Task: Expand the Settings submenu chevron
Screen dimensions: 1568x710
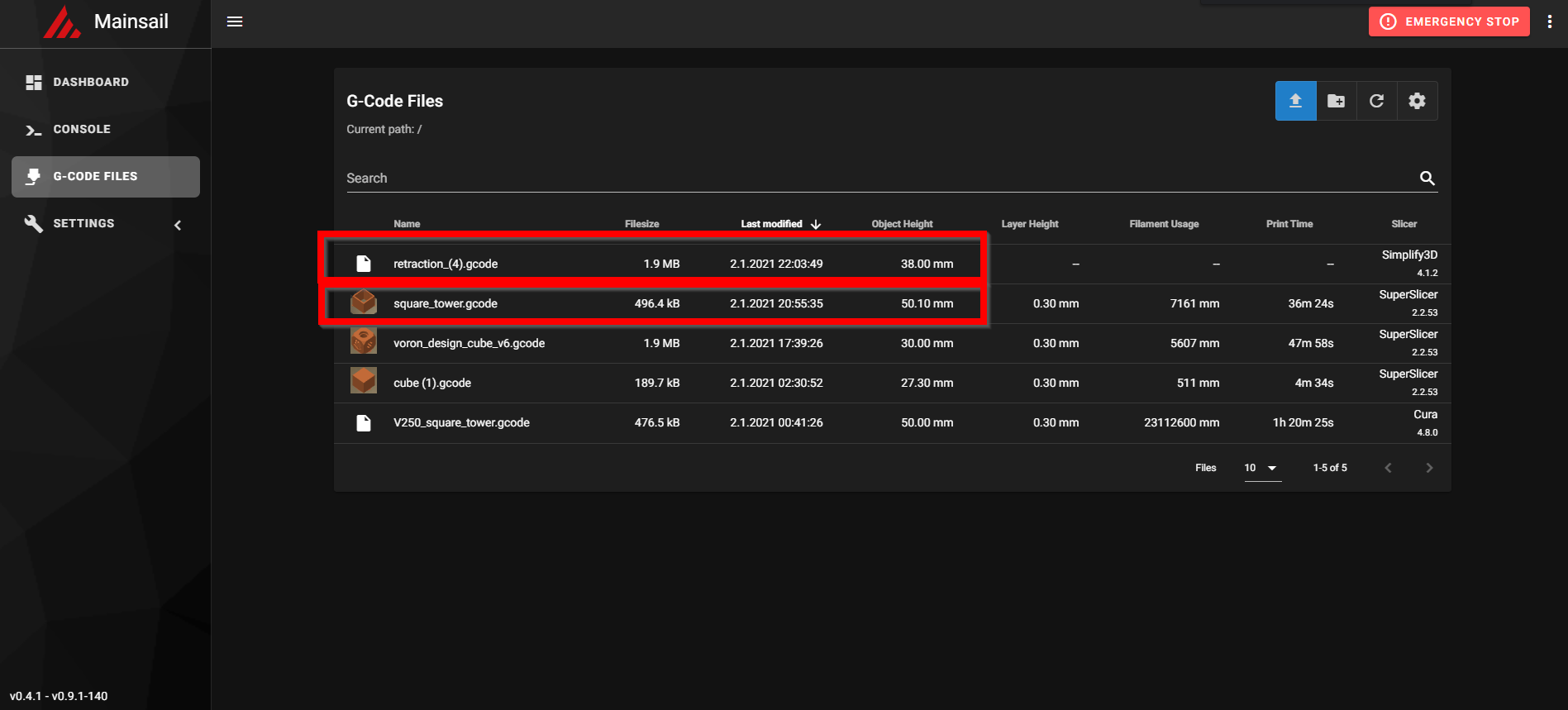Action: tap(178, 225)
